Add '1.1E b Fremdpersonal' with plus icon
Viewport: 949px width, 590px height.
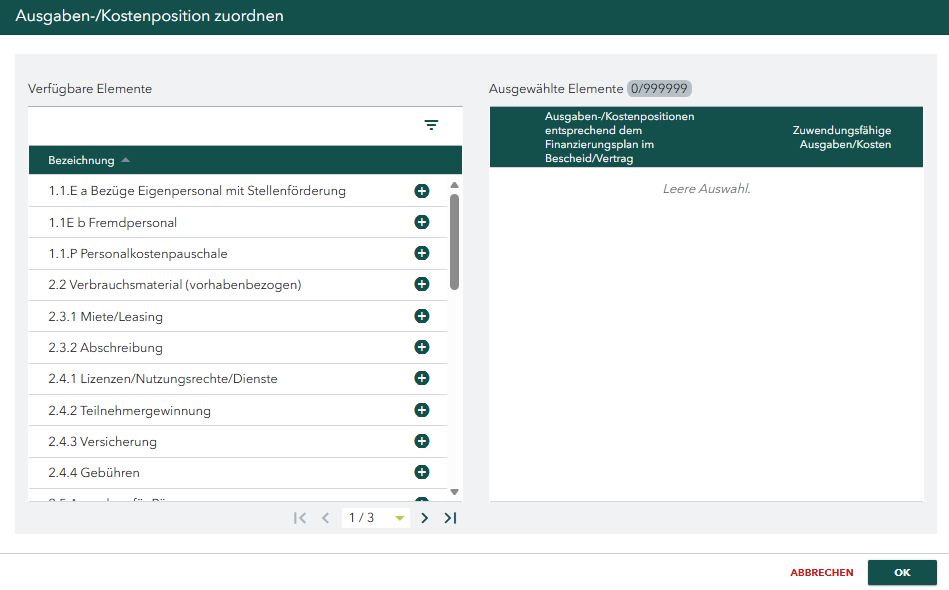click(422, 222)
